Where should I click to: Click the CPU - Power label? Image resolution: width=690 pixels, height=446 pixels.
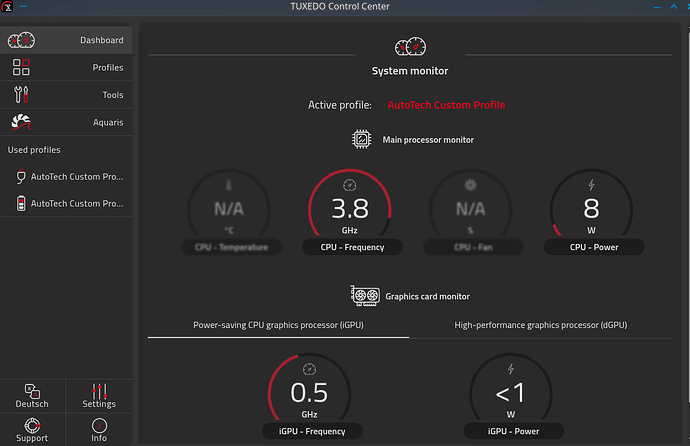(594, 247)
